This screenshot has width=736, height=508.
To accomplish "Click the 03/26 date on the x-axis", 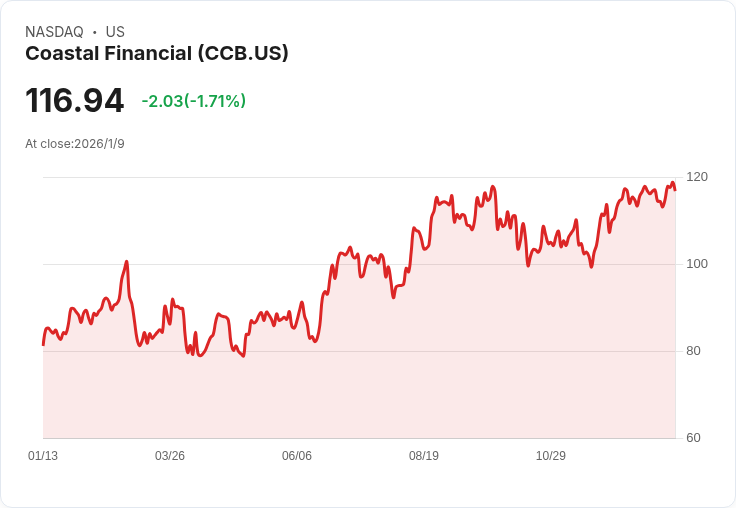I will 170,456.
